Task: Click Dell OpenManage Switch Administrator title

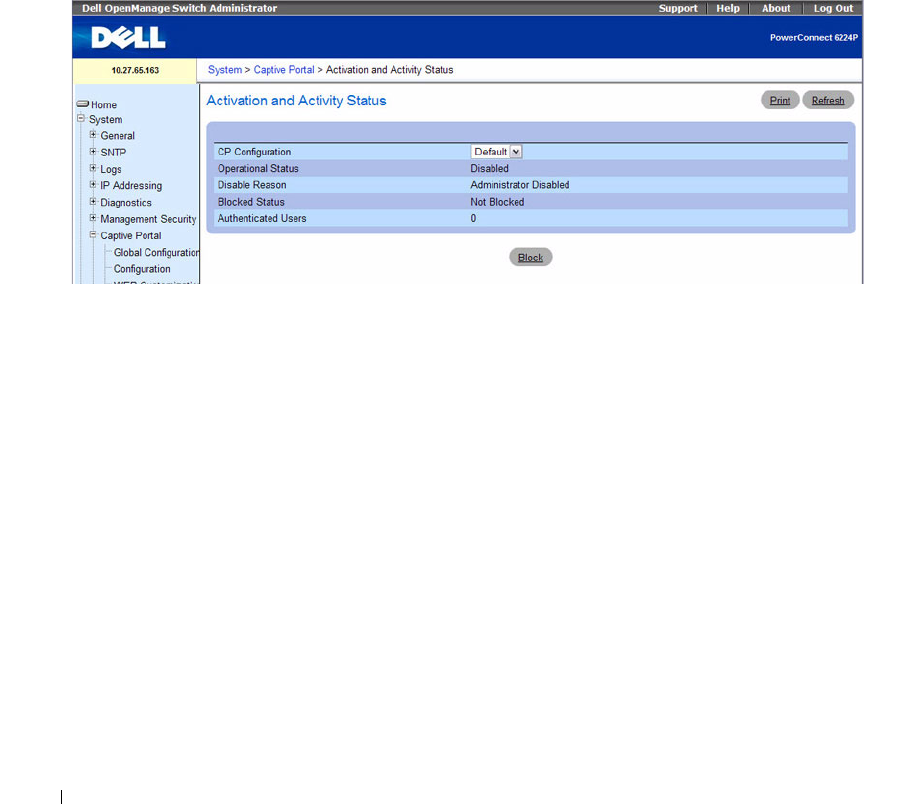Action: tap(180, 8)
